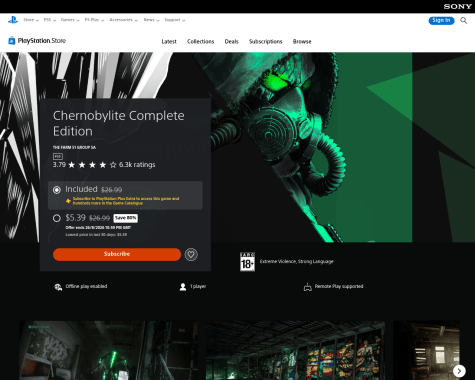
Task: Click the IARC 18+ rating badge
Action: pos(247,262)
